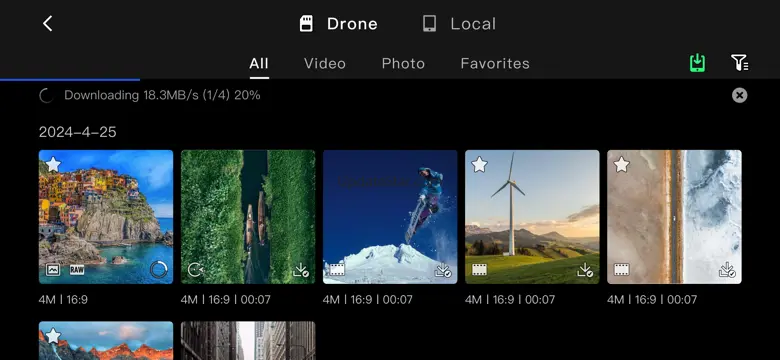Tap the download status icon on the salt lake road video
The width and height of the screenshot is (780, 360).
(727, 270)
